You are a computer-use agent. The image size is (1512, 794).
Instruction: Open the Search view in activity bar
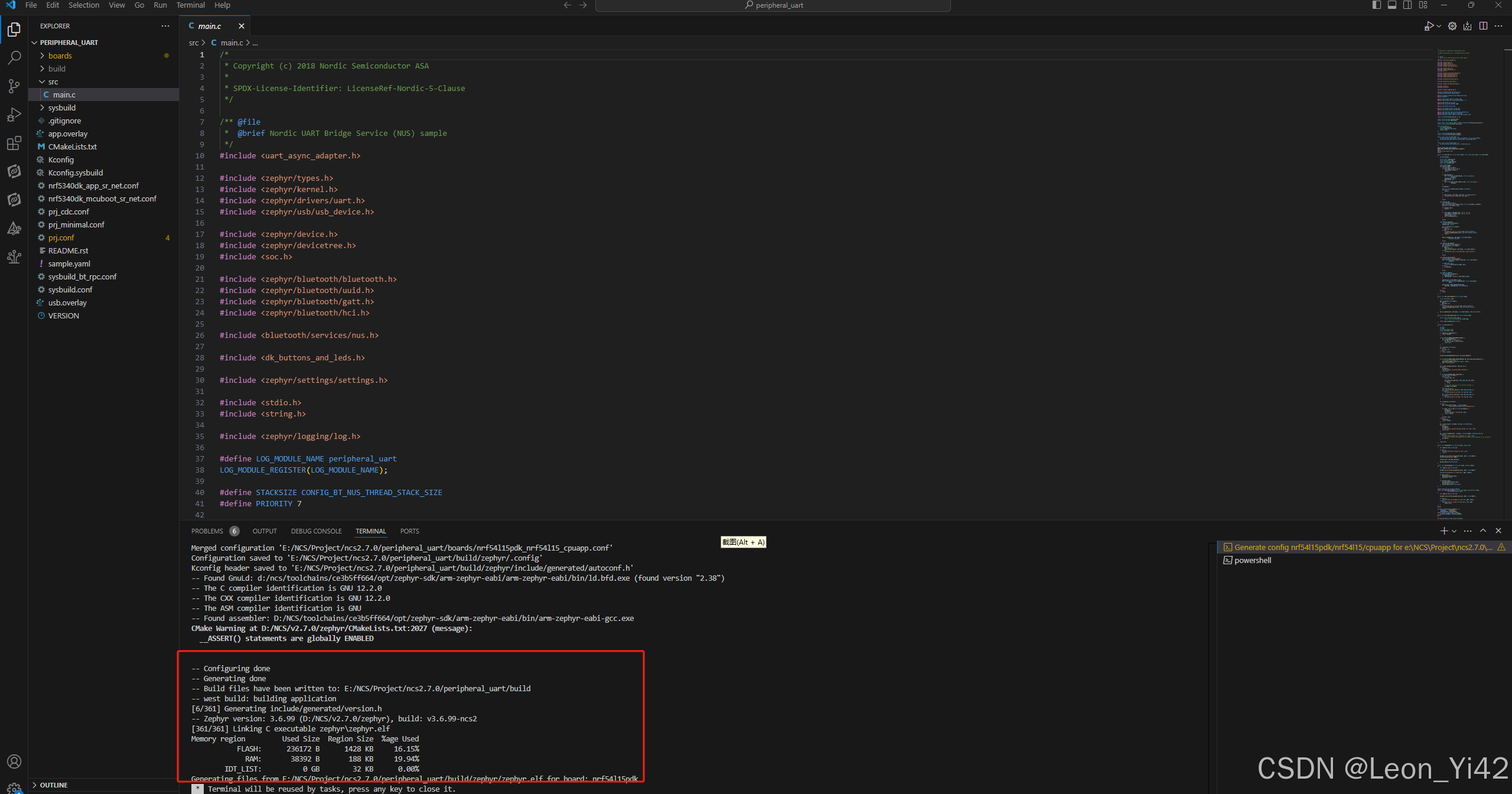point(14,57)
